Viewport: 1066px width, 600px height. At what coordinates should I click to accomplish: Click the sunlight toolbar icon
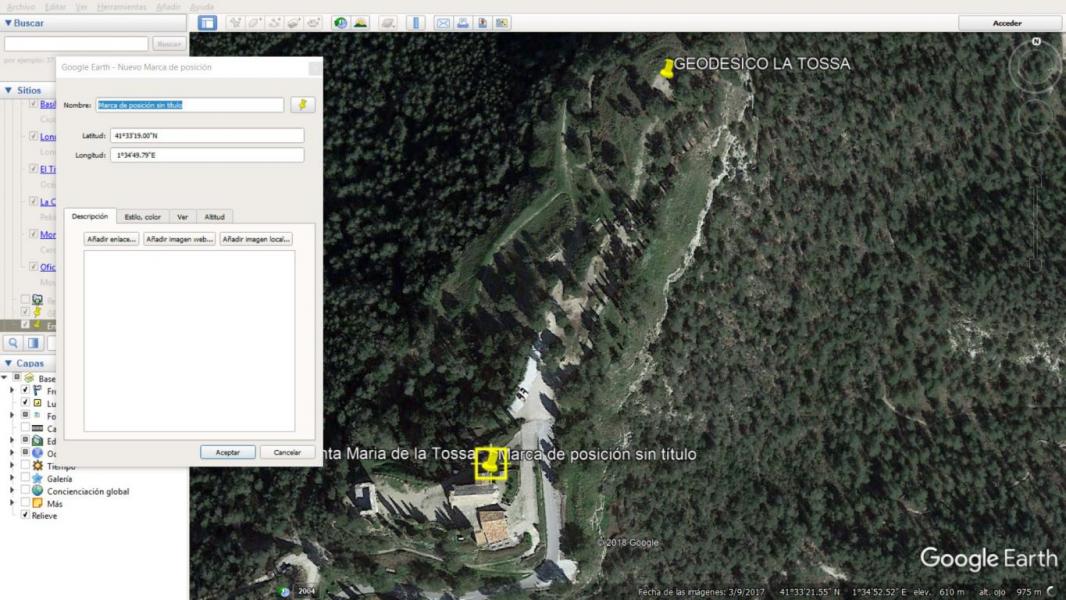click(x=360, y=23)
